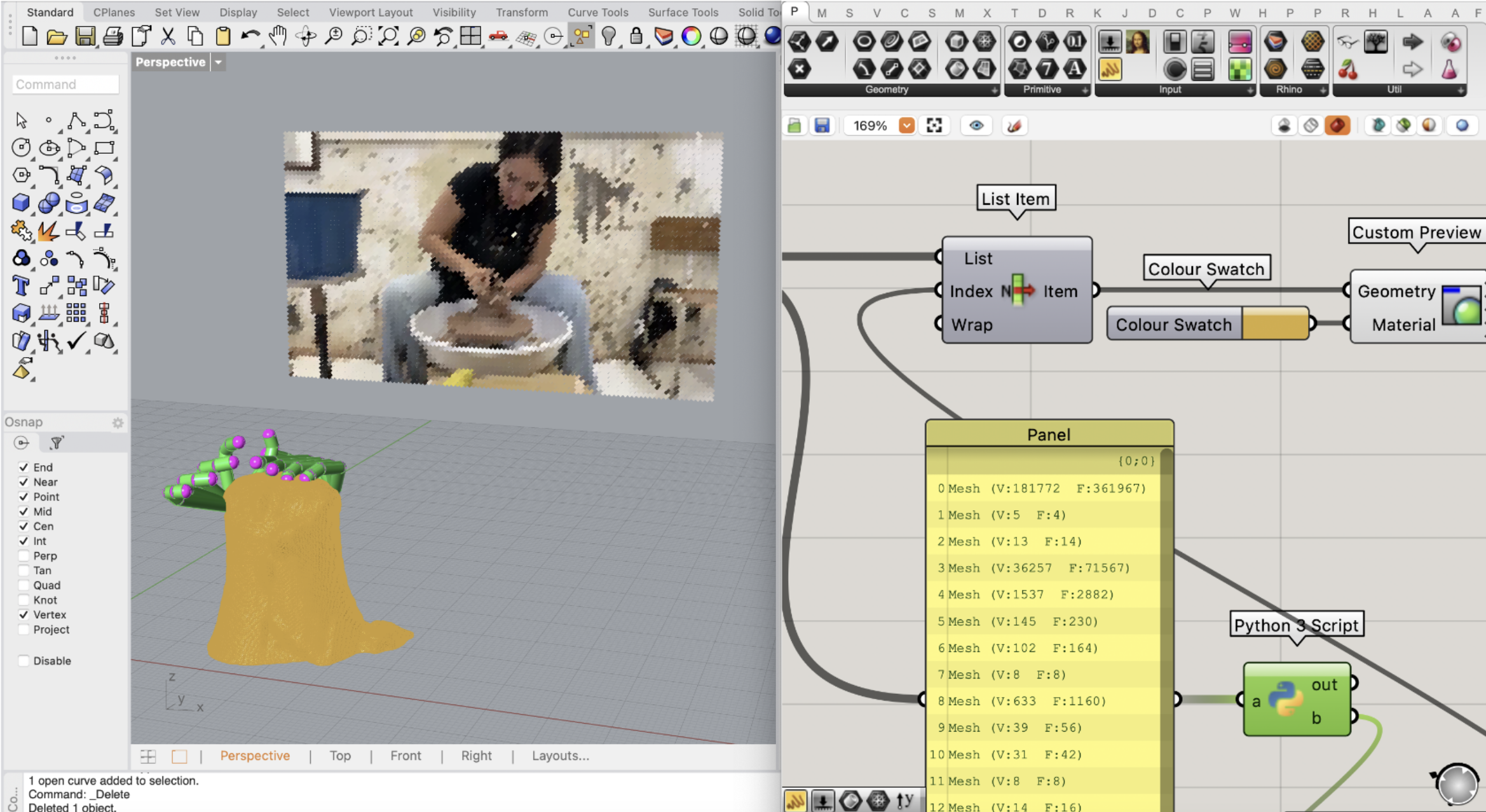Select the Pan hand tool
Image resolution: width=1486 pixels, height=812 pixels.
pyautogui.click(x=278, y=36)
